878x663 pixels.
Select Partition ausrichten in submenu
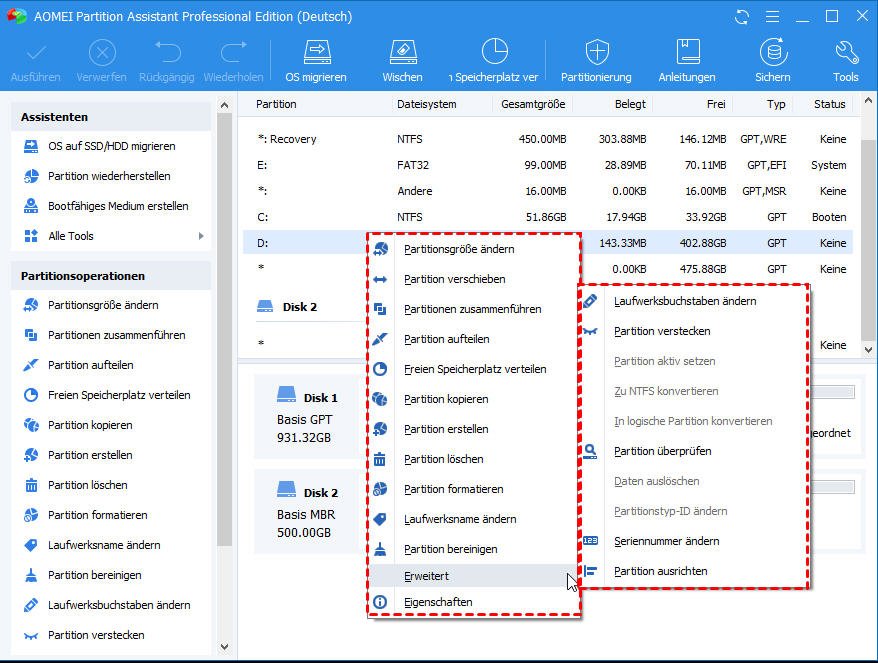693,571
